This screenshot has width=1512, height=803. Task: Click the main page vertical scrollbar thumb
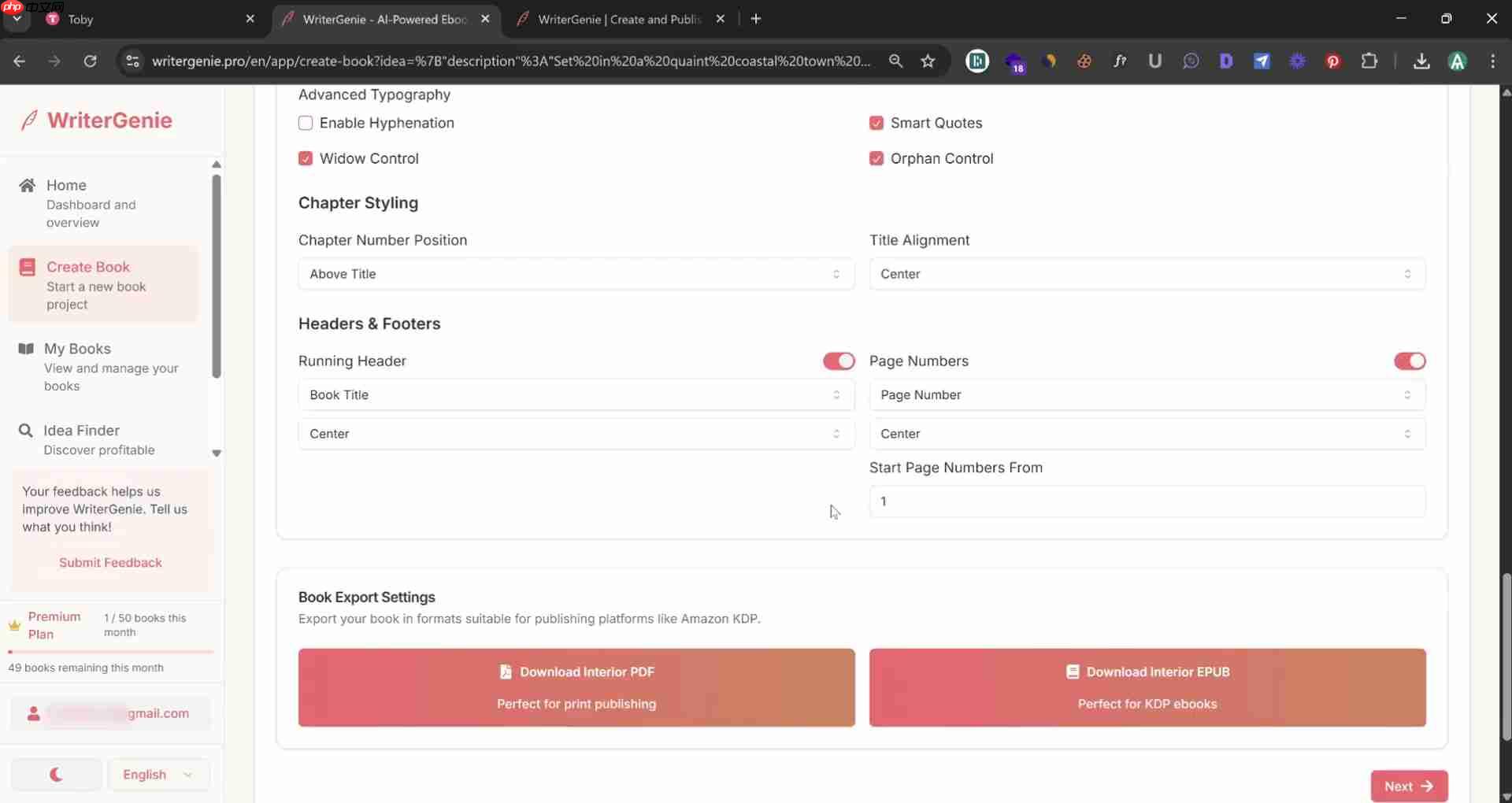[x=1506, y=657]
